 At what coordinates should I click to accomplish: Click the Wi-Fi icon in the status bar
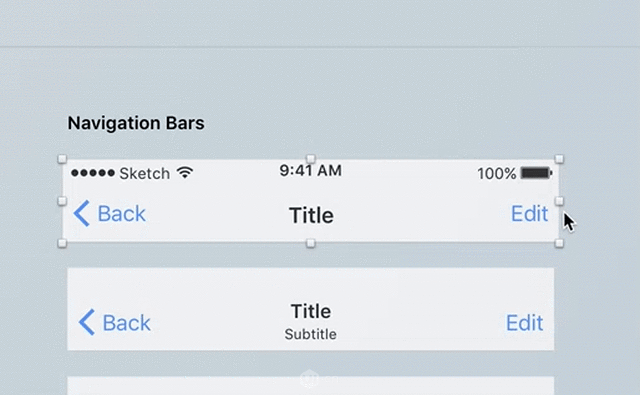185,173
